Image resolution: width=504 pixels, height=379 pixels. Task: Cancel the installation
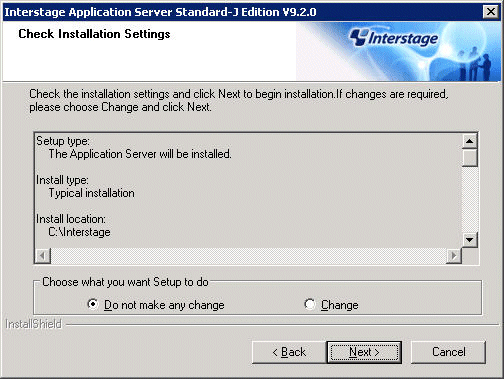click(x=448, y=352)
